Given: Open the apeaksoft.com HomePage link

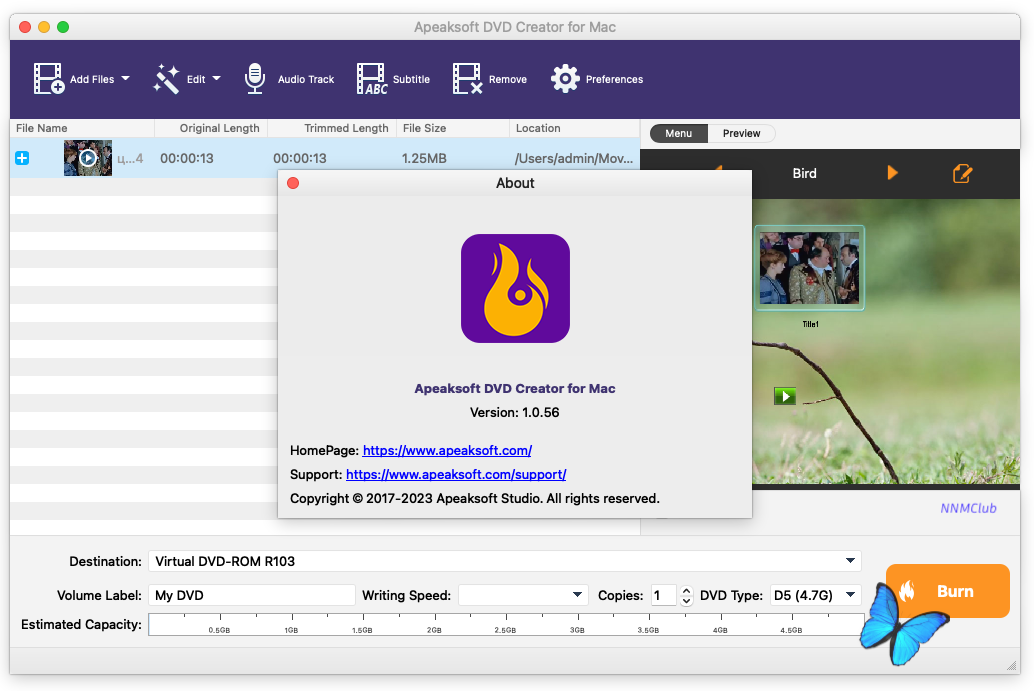Looking at the screenshot, I should (447, 450).
